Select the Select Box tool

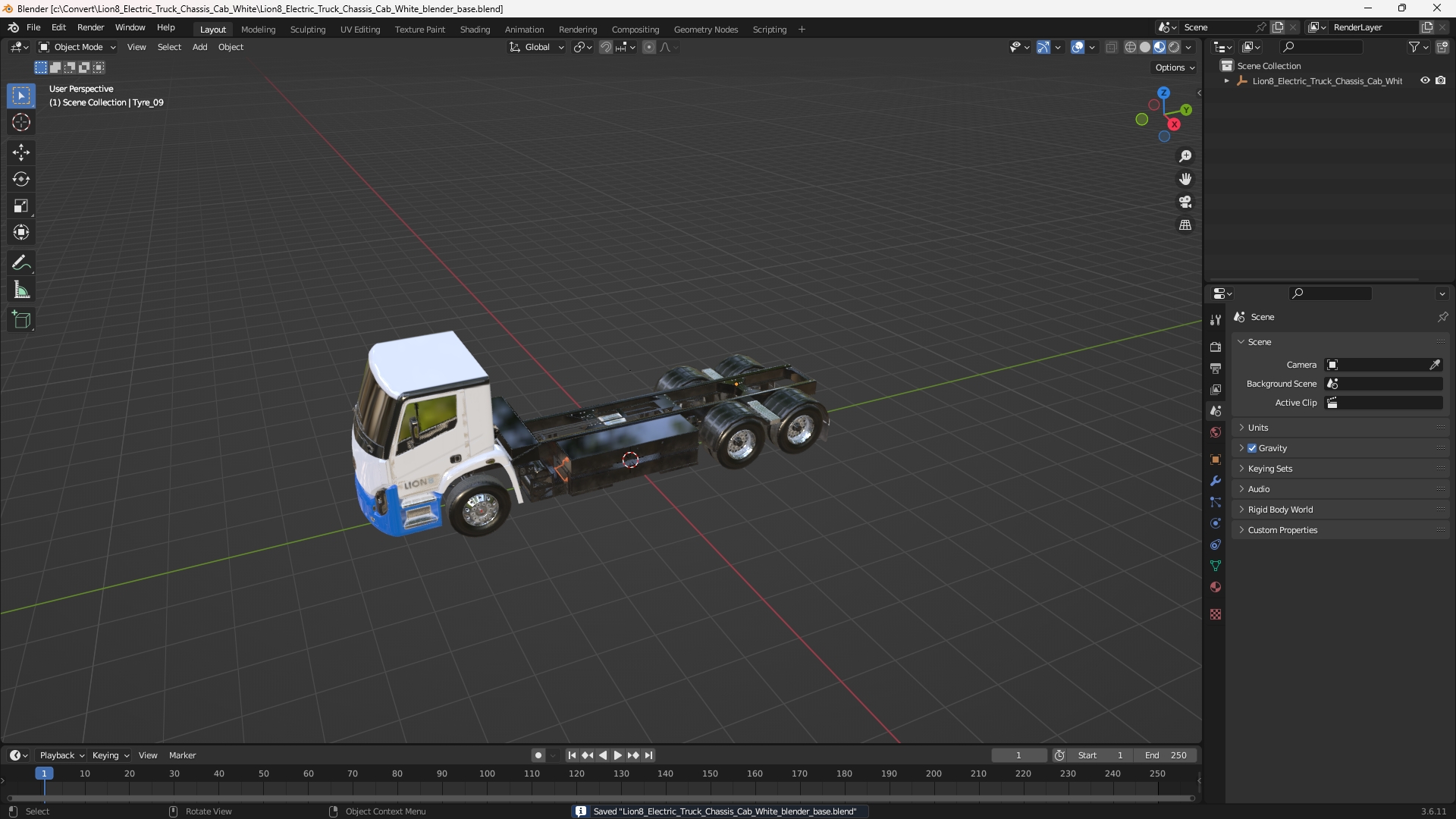(21, 96)
